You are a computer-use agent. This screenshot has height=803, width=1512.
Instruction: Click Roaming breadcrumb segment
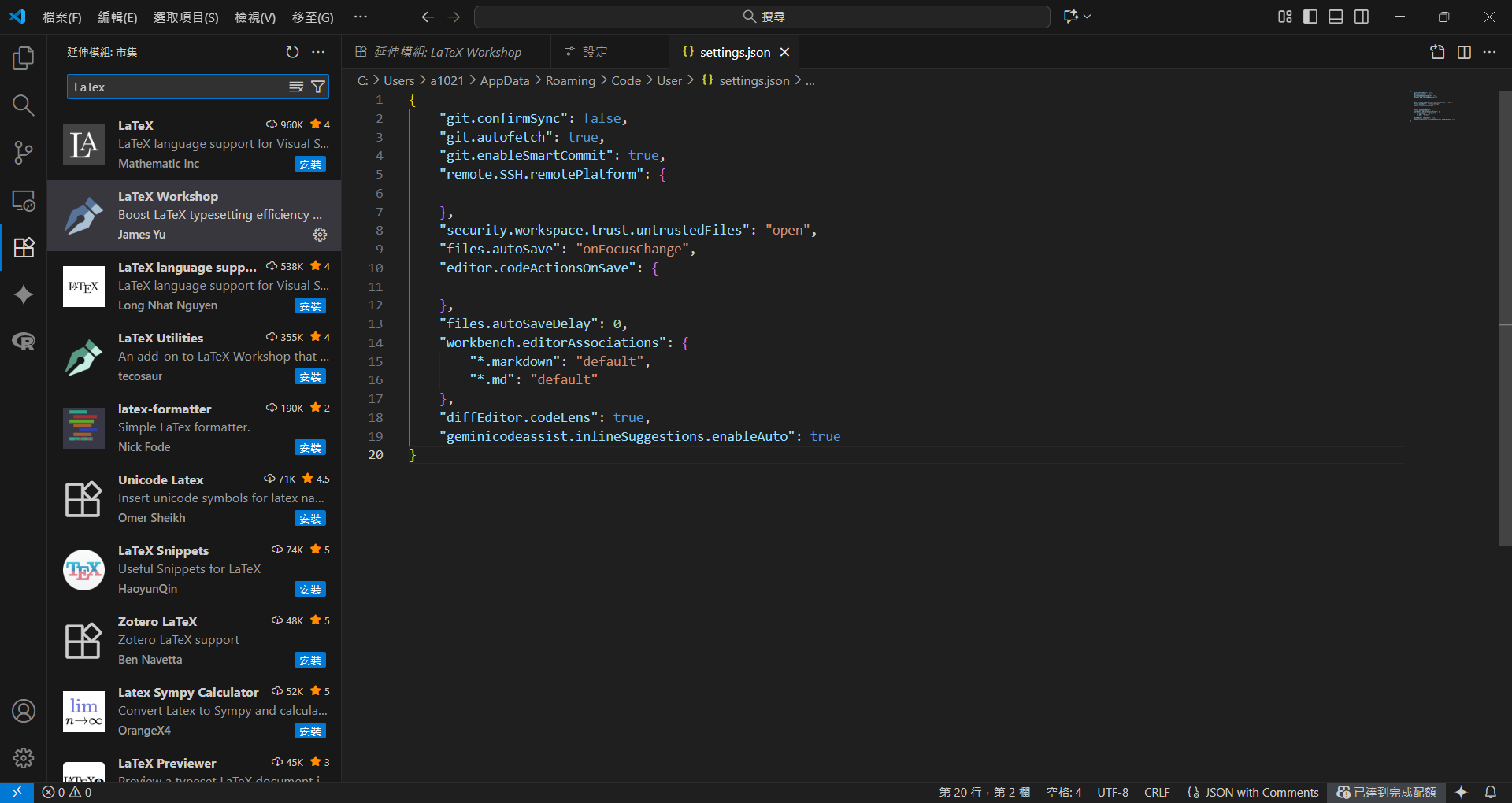click(570, 80)
